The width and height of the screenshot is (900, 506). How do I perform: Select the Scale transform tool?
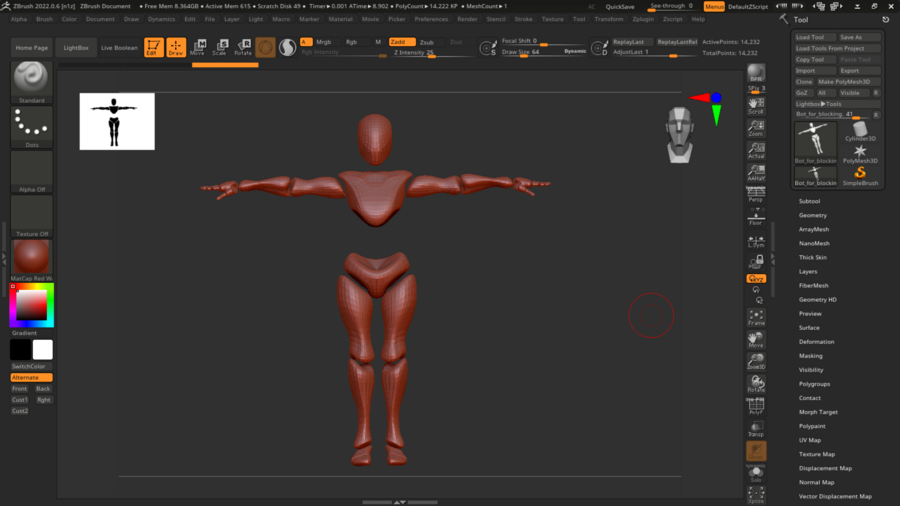[x=219, y=47]
